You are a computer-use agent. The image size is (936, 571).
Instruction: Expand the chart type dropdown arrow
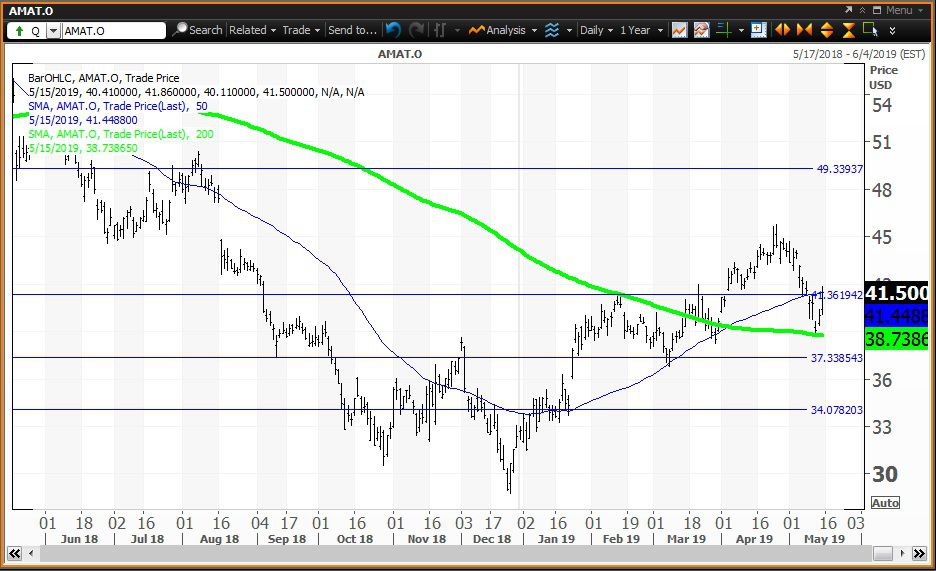458,30
